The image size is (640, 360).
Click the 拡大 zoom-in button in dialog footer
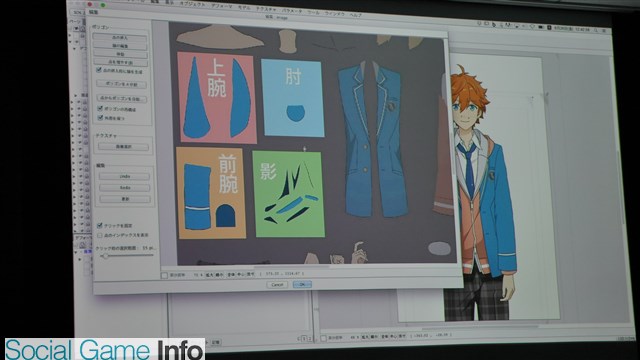[209, 275]
